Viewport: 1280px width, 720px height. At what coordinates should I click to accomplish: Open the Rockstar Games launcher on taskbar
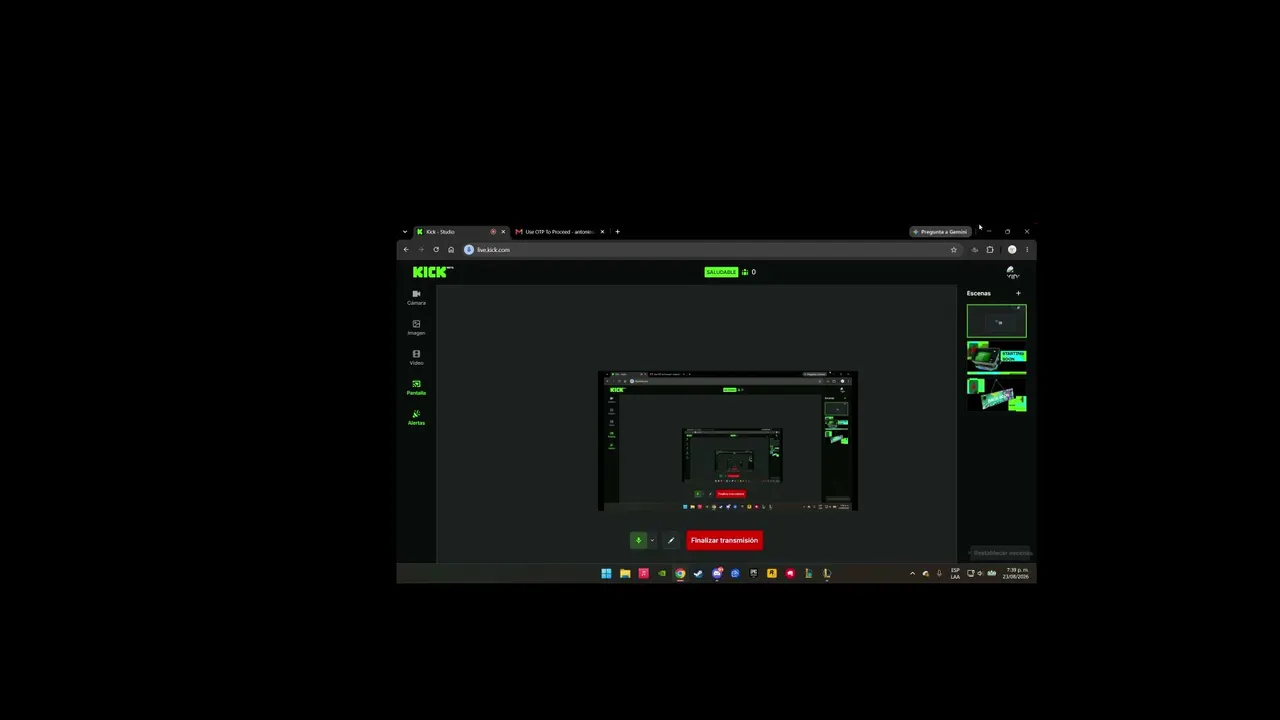pyautogui.click(x=772, y=574)
